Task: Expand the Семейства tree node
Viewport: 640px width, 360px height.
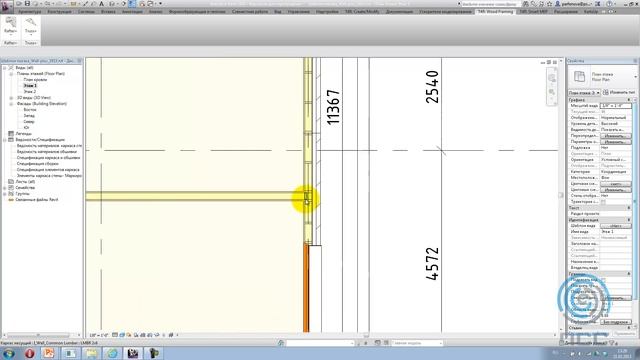Action: click(5, 188)
